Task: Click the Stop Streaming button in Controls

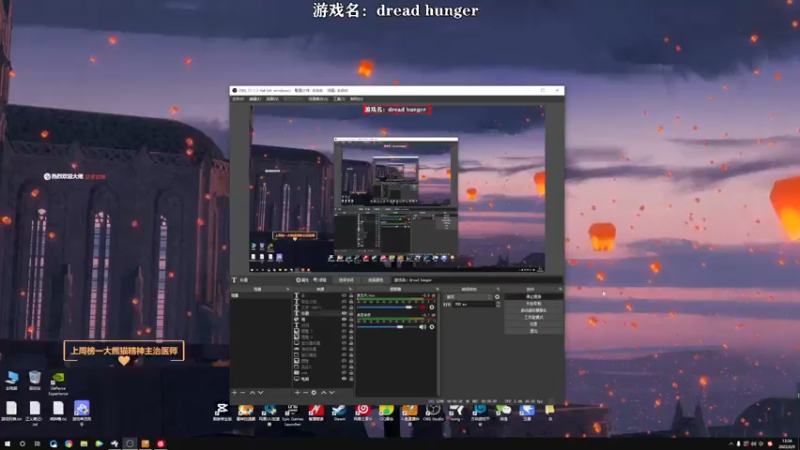Action: click(x=534, y=296)
